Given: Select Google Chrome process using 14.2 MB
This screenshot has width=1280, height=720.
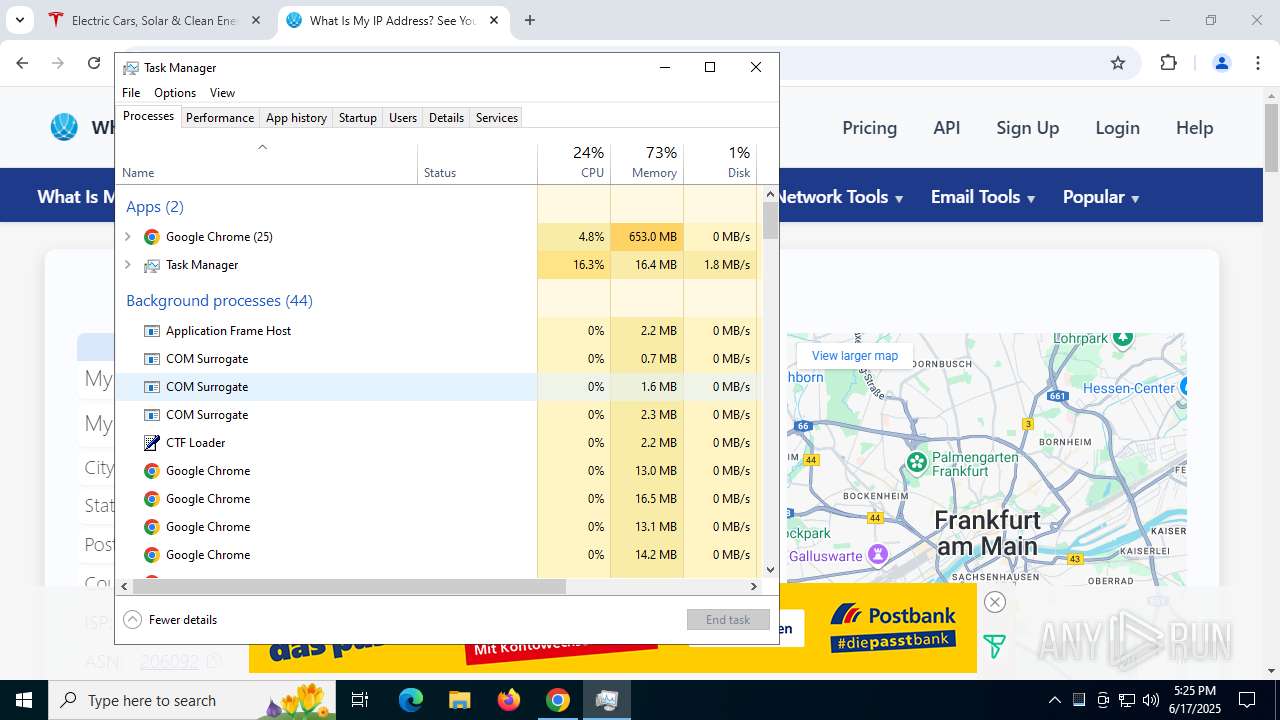Looking at the screenshot, I should 436,555.
